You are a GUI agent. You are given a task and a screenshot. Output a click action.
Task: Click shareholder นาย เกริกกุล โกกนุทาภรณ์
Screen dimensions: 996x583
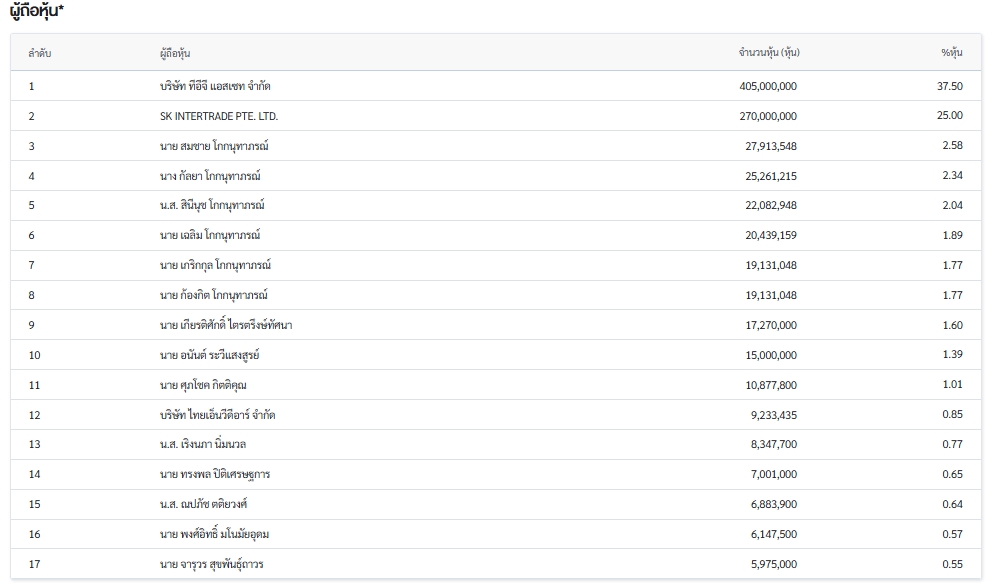[215, 265]
